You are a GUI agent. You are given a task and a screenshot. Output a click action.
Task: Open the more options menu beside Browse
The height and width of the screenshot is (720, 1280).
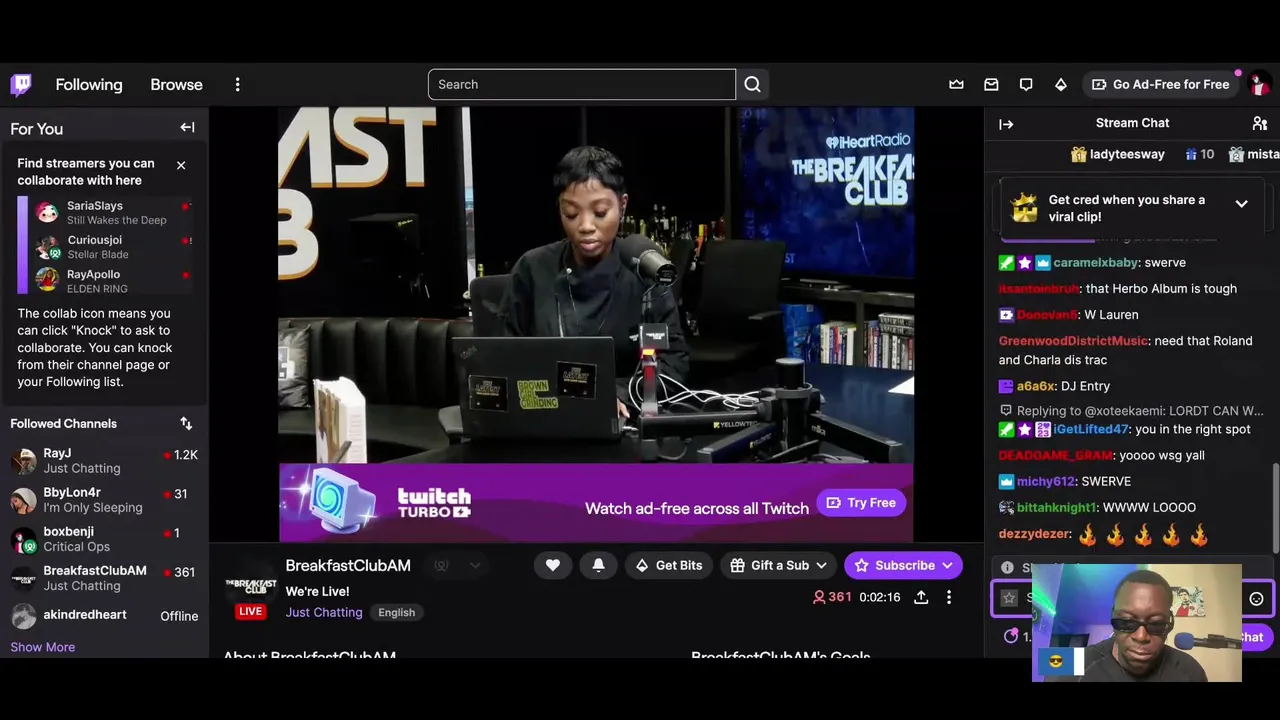(237, 85)
